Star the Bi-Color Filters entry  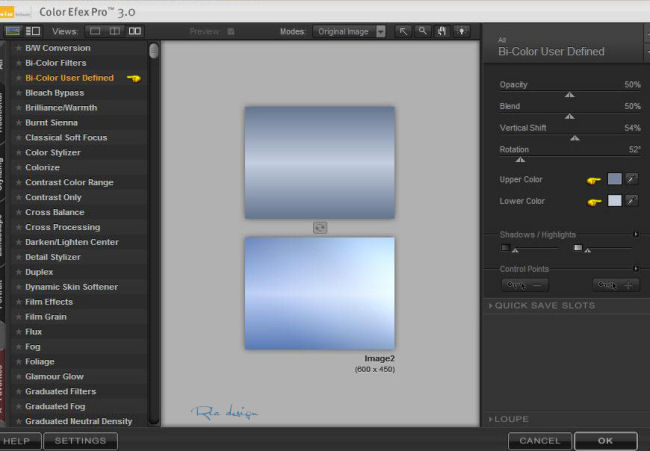19,63
